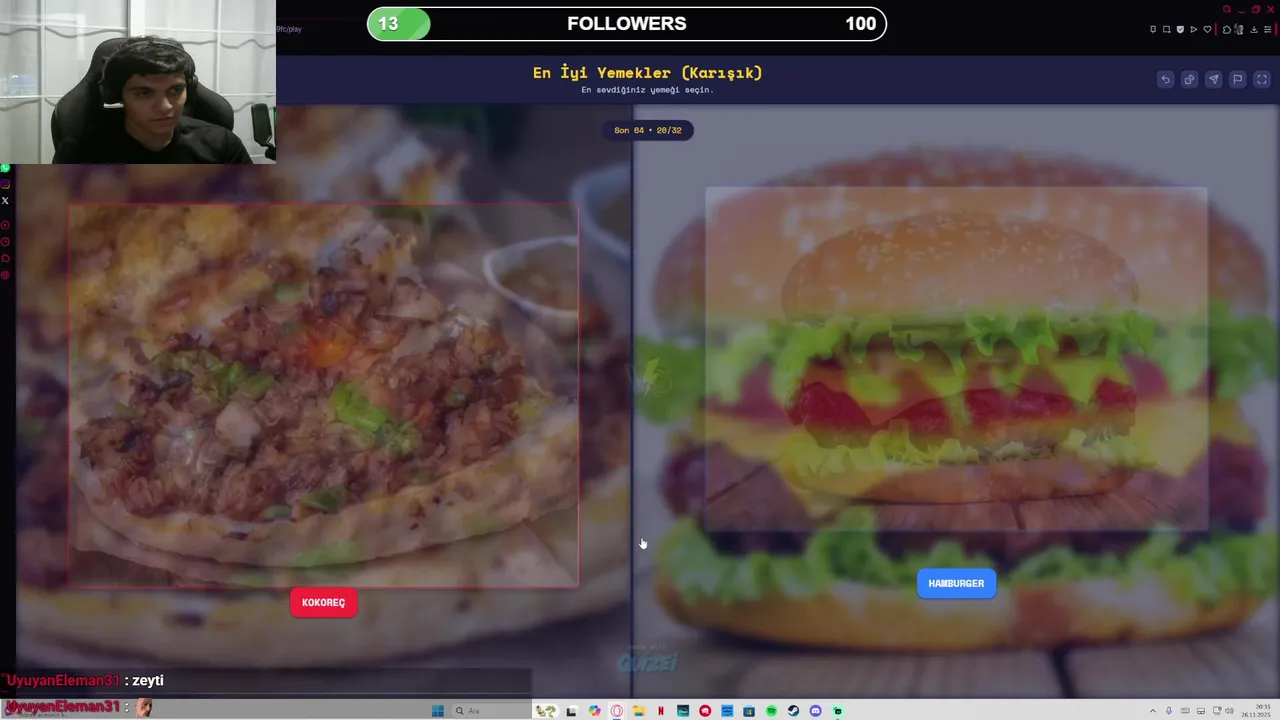Open the browser downloads icon

[1254, 29]
